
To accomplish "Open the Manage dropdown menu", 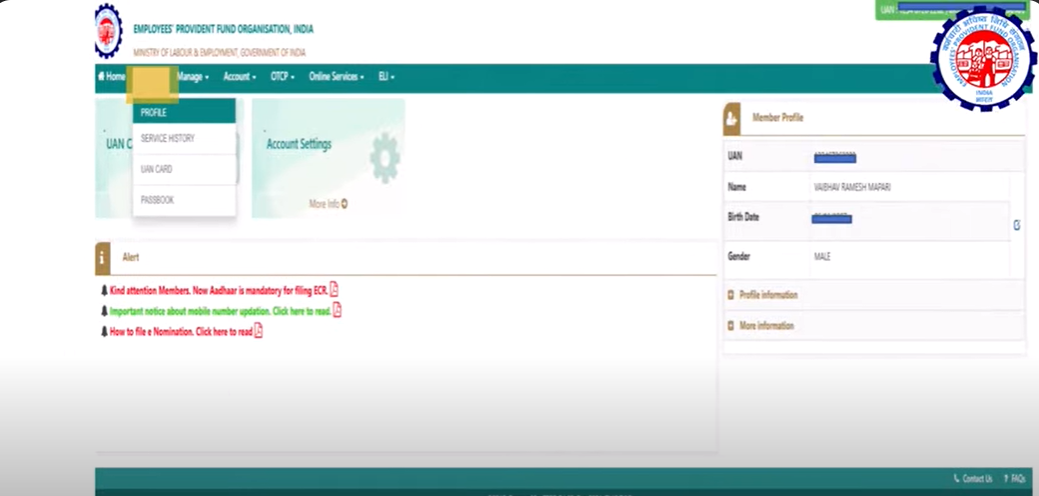I will pos(192,77).
